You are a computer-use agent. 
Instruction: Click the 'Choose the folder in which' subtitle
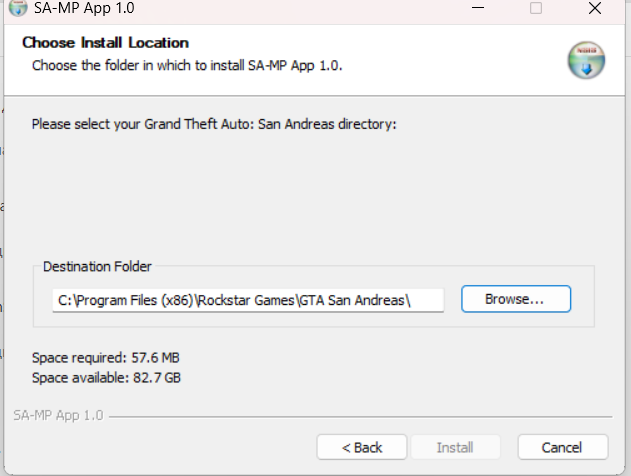coord(194,65)
